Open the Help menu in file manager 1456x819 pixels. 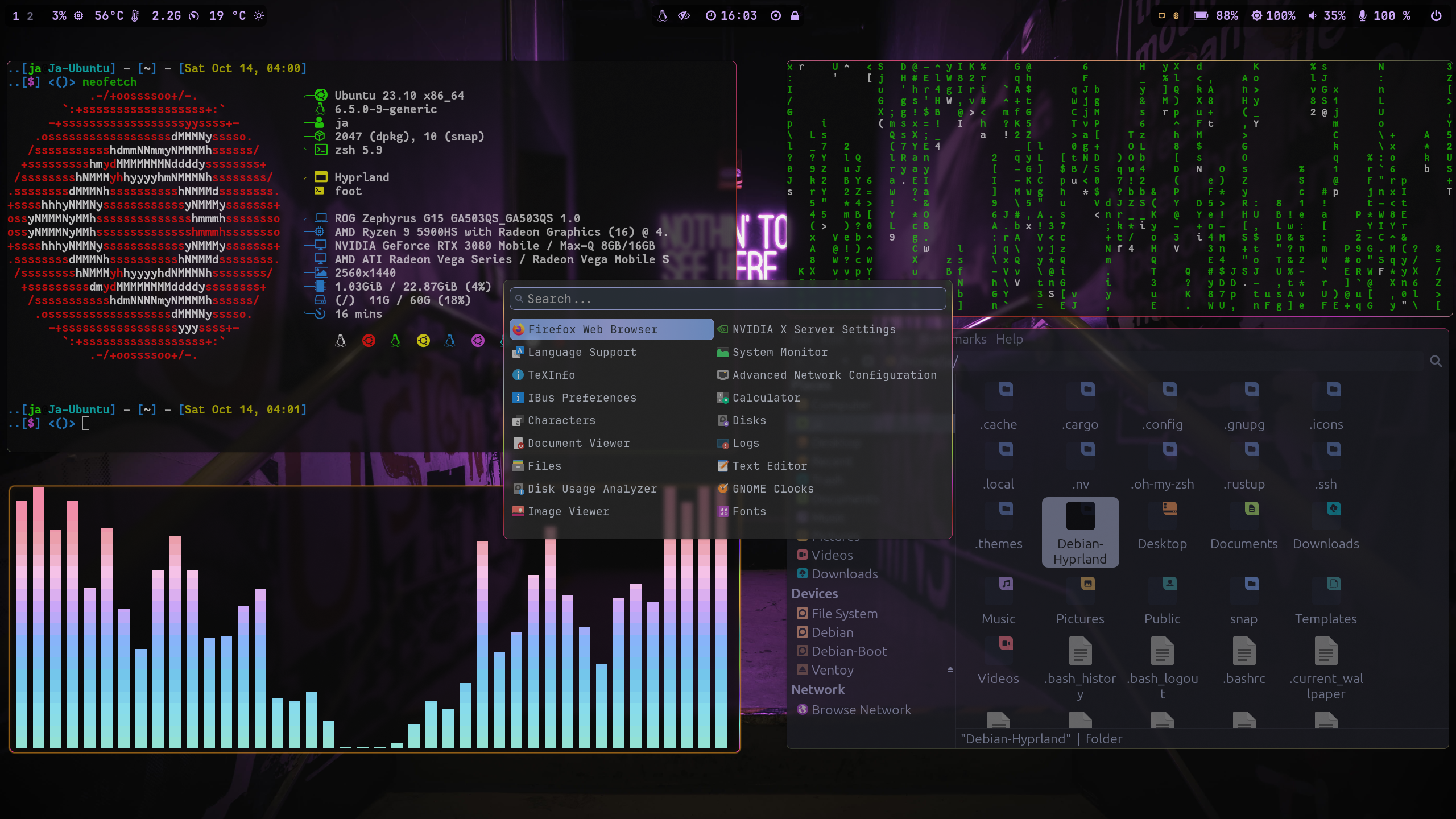1009,339
